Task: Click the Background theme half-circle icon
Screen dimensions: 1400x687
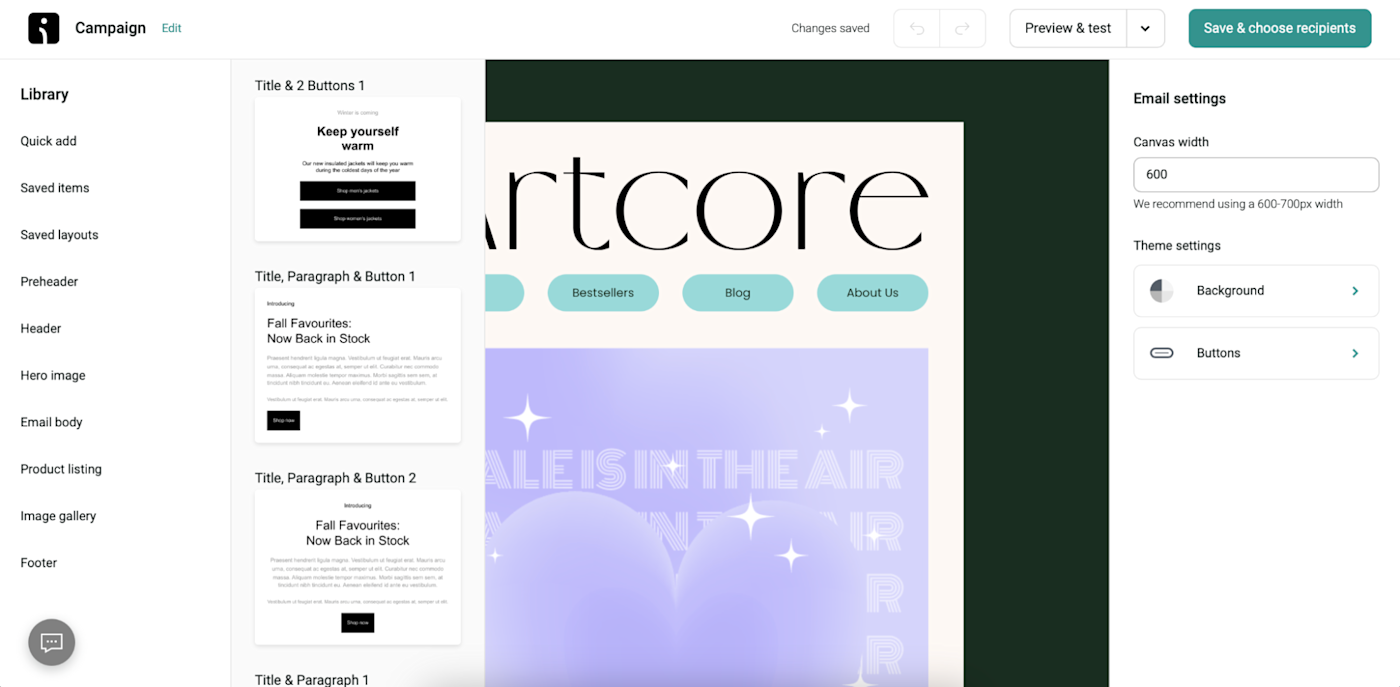Action: (x=1161, y=291)
